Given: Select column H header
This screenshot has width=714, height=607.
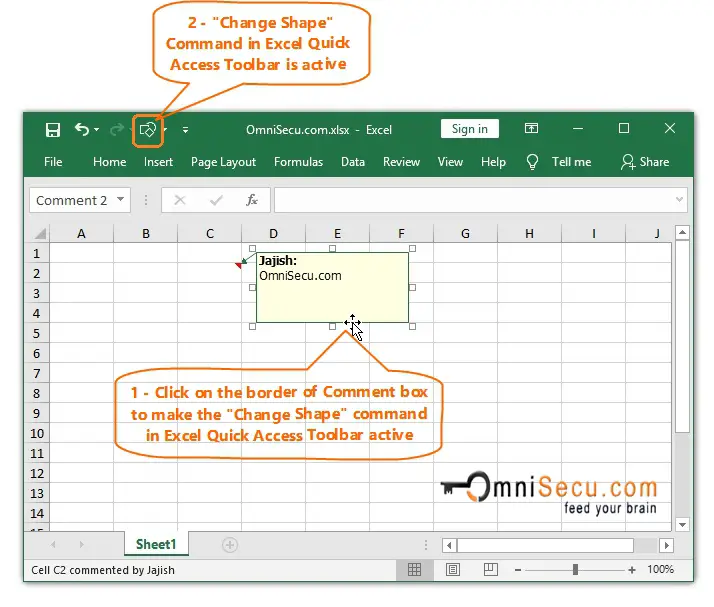Looking at the screenshot, I should point(529,234).
